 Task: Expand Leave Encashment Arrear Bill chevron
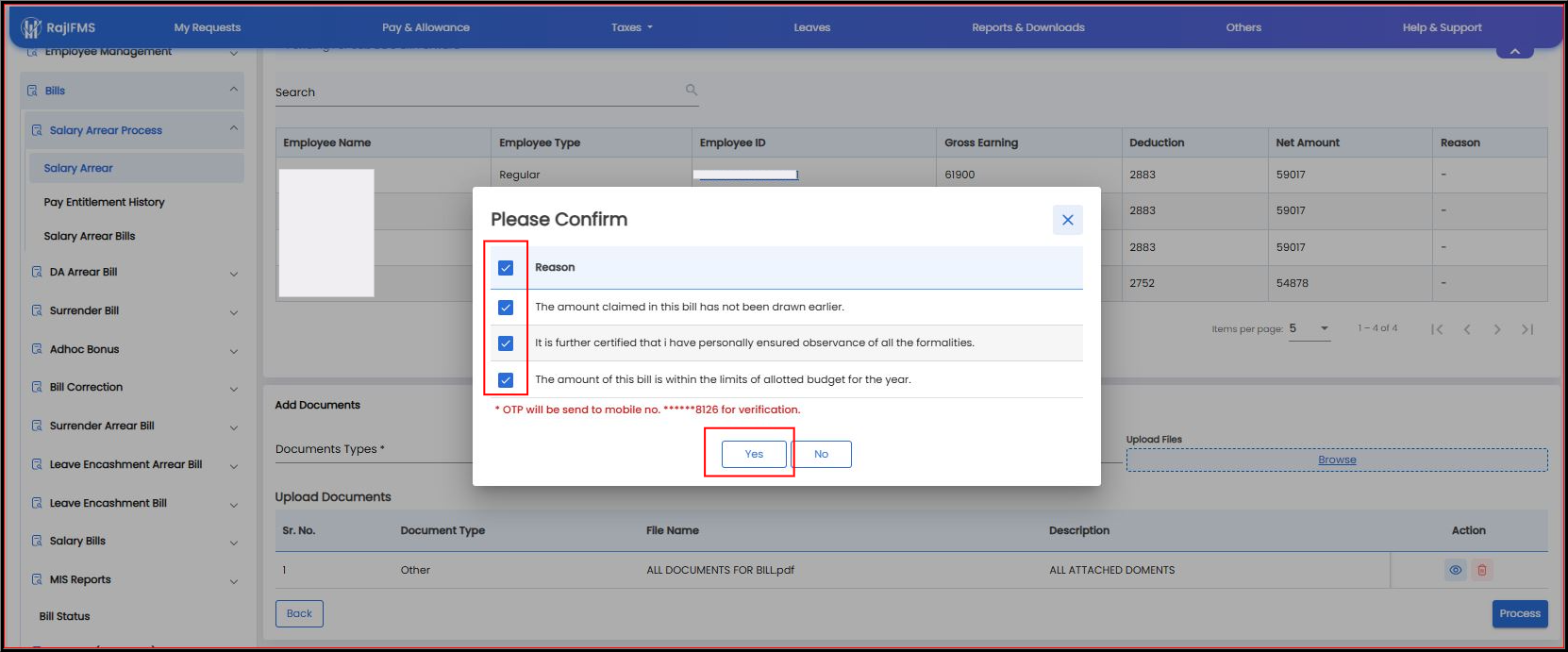[234, 466]
